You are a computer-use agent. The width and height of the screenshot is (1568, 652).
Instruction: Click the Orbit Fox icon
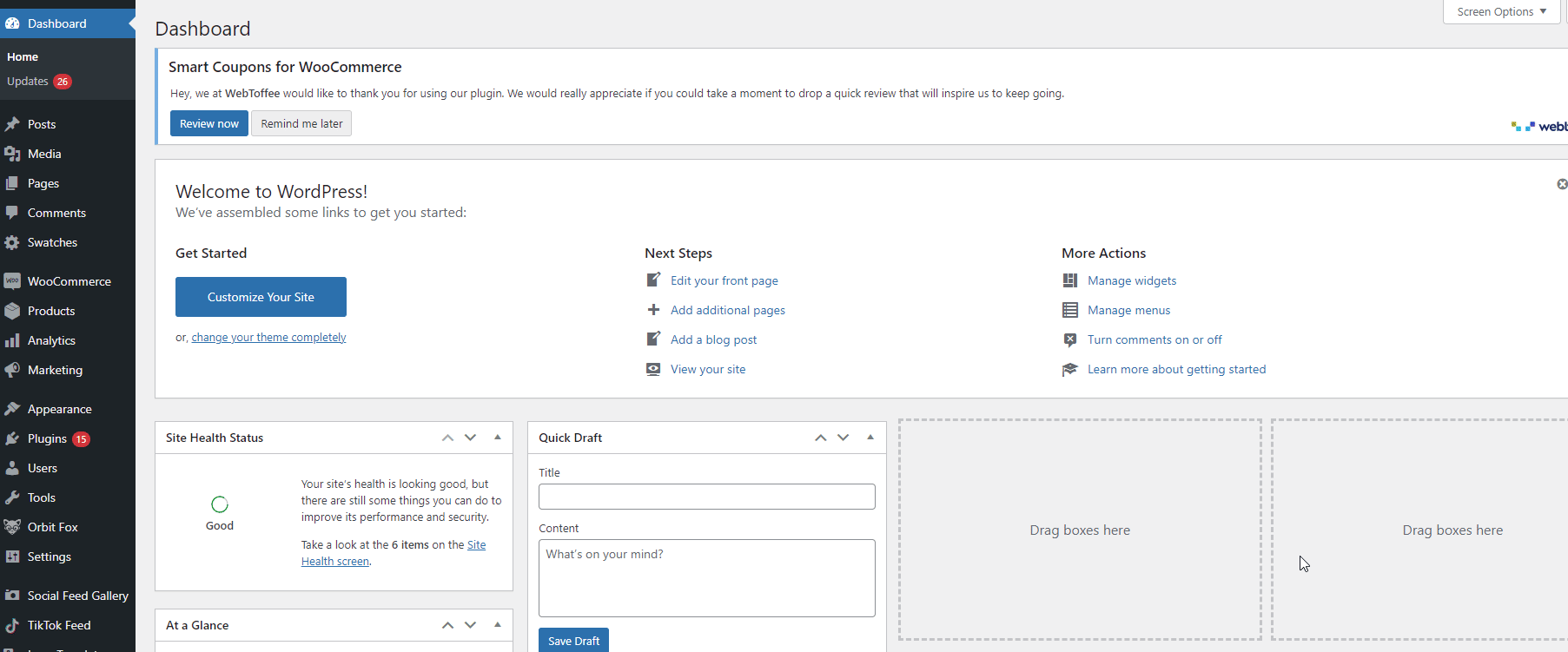point(12,527)
